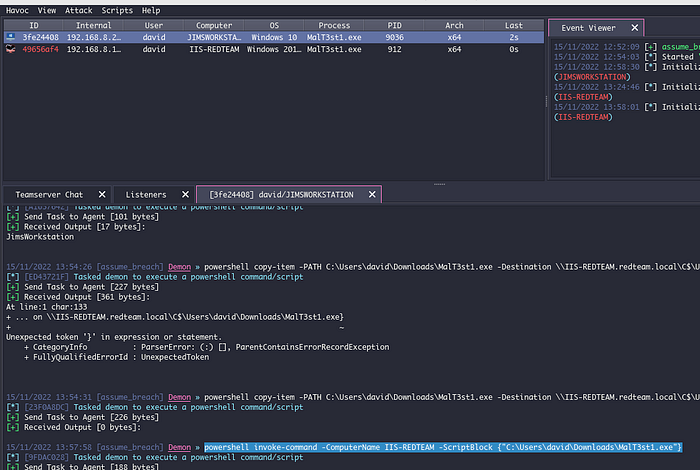The width and height of the screenshot is (700, 470).
Task: Click JIMSWORKSTA.. computer cell
Action: 214,37
